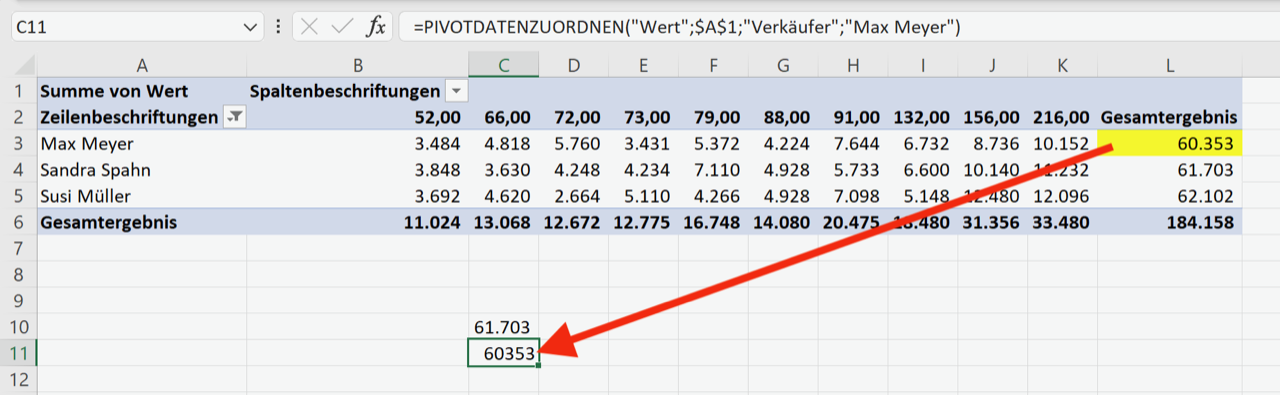
Task: Select column I header
Action: pos(923,65)
